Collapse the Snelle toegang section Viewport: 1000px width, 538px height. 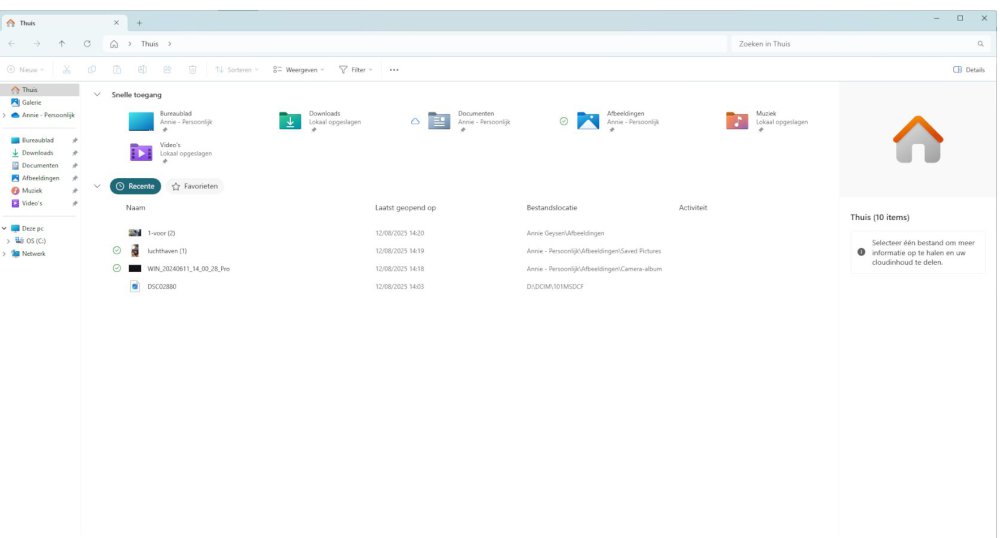[97, 95]
